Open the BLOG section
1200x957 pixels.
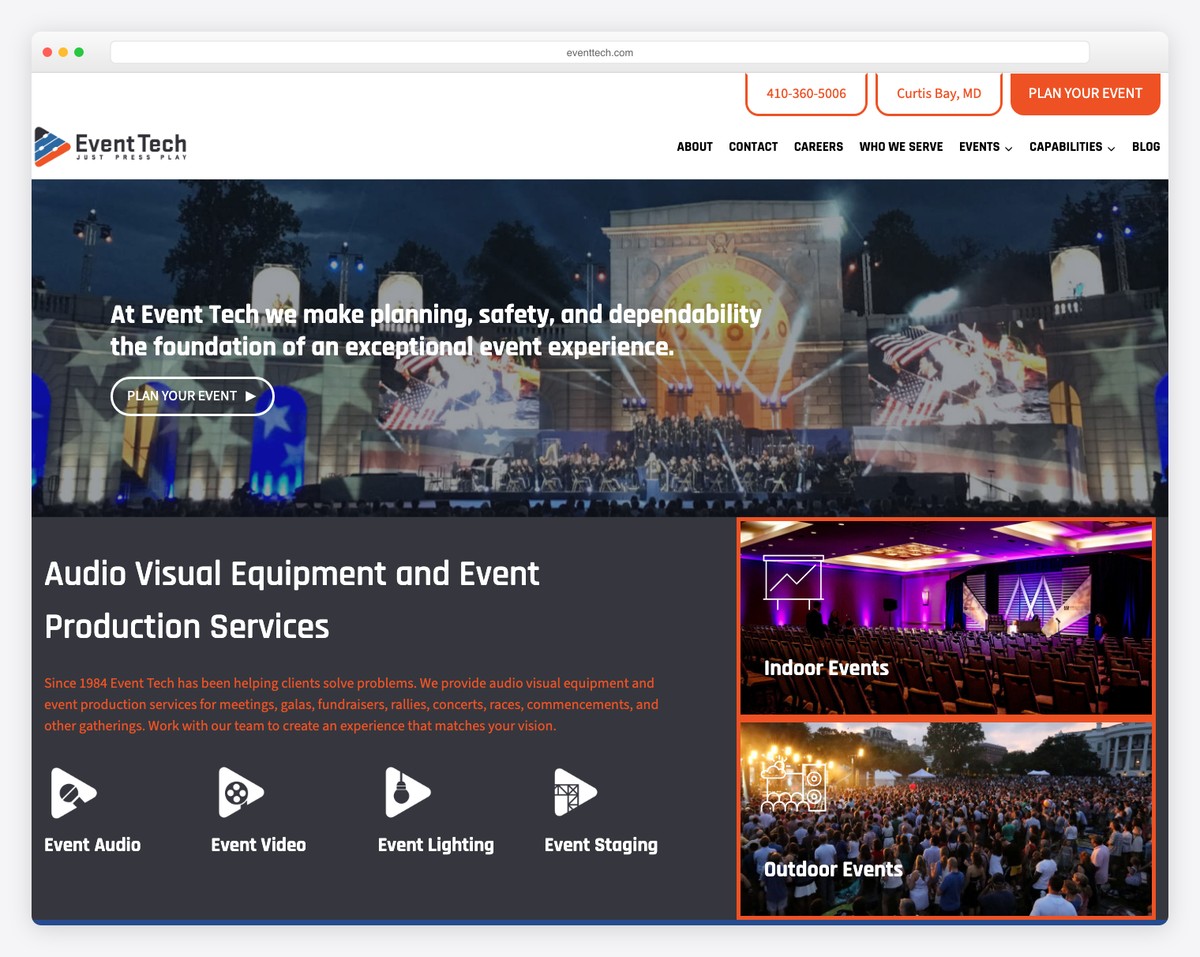click(1146, 147)
